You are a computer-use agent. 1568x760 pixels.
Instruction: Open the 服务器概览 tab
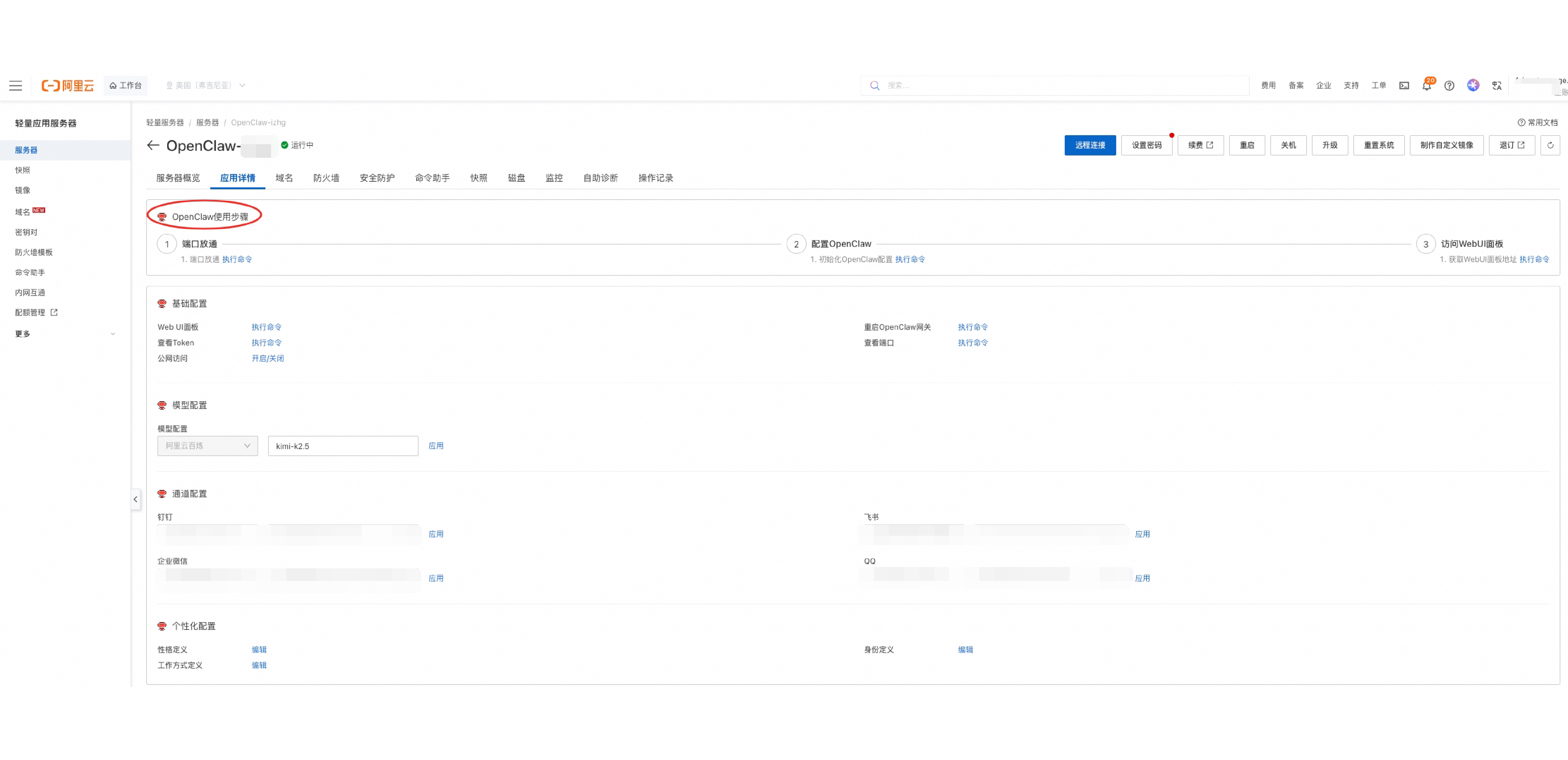(x=178, y=178)
